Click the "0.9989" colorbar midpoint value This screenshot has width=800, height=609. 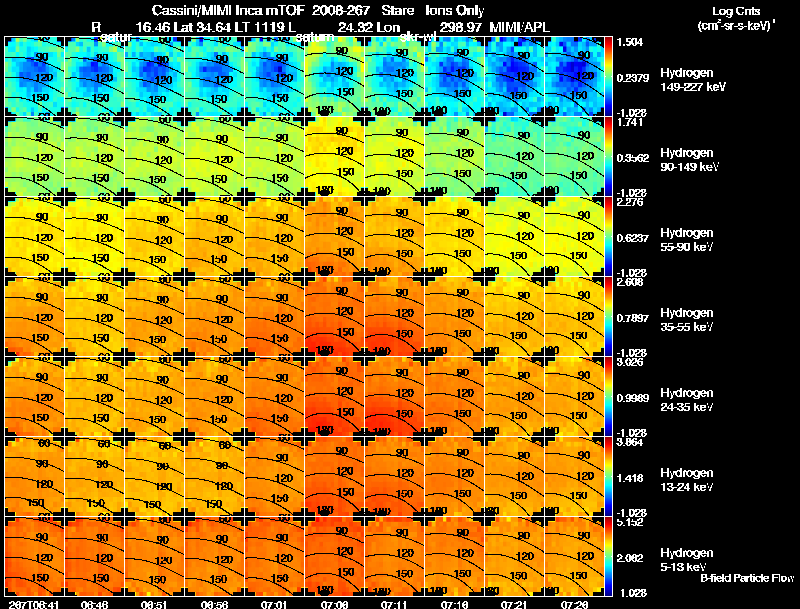pos(633,398)
